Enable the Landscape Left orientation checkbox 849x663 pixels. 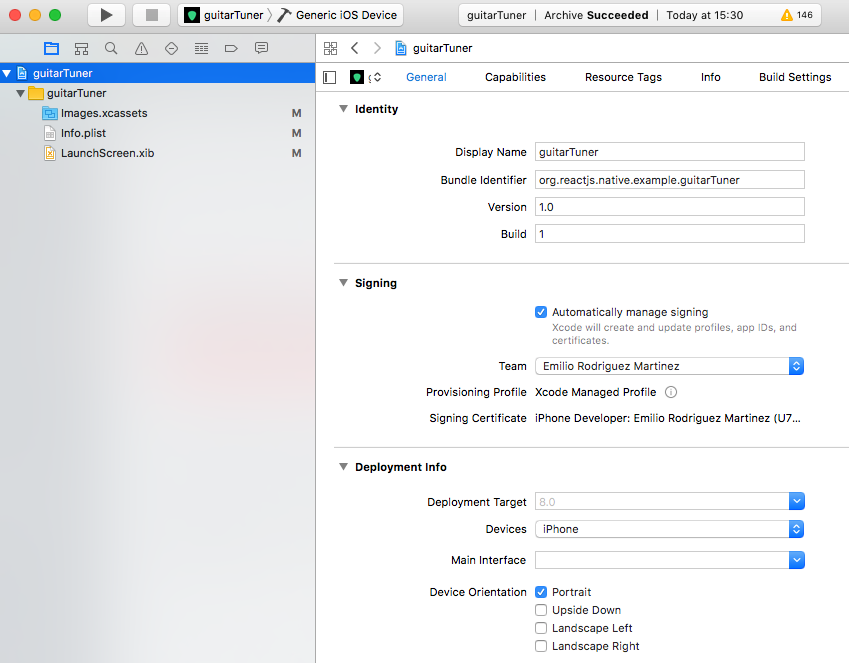(x=541, y=628)
